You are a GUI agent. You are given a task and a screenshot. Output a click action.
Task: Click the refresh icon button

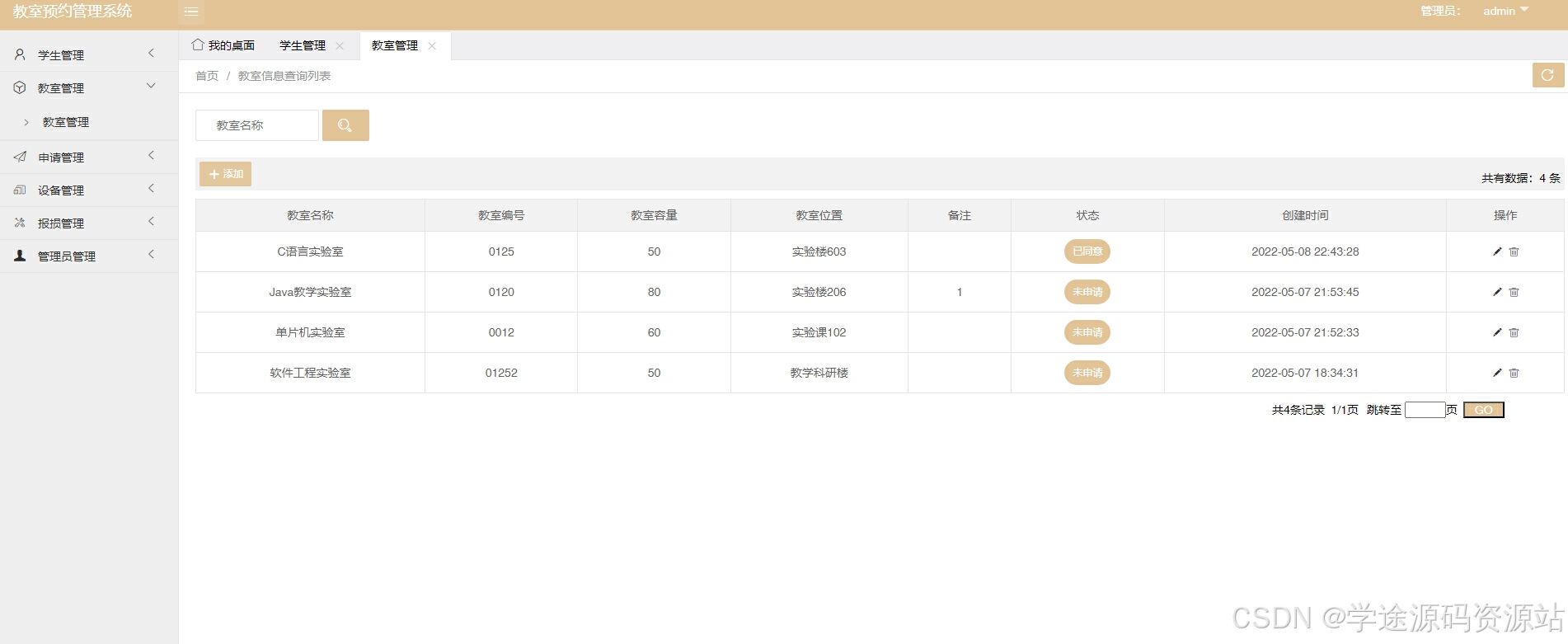pos(1547,75)
